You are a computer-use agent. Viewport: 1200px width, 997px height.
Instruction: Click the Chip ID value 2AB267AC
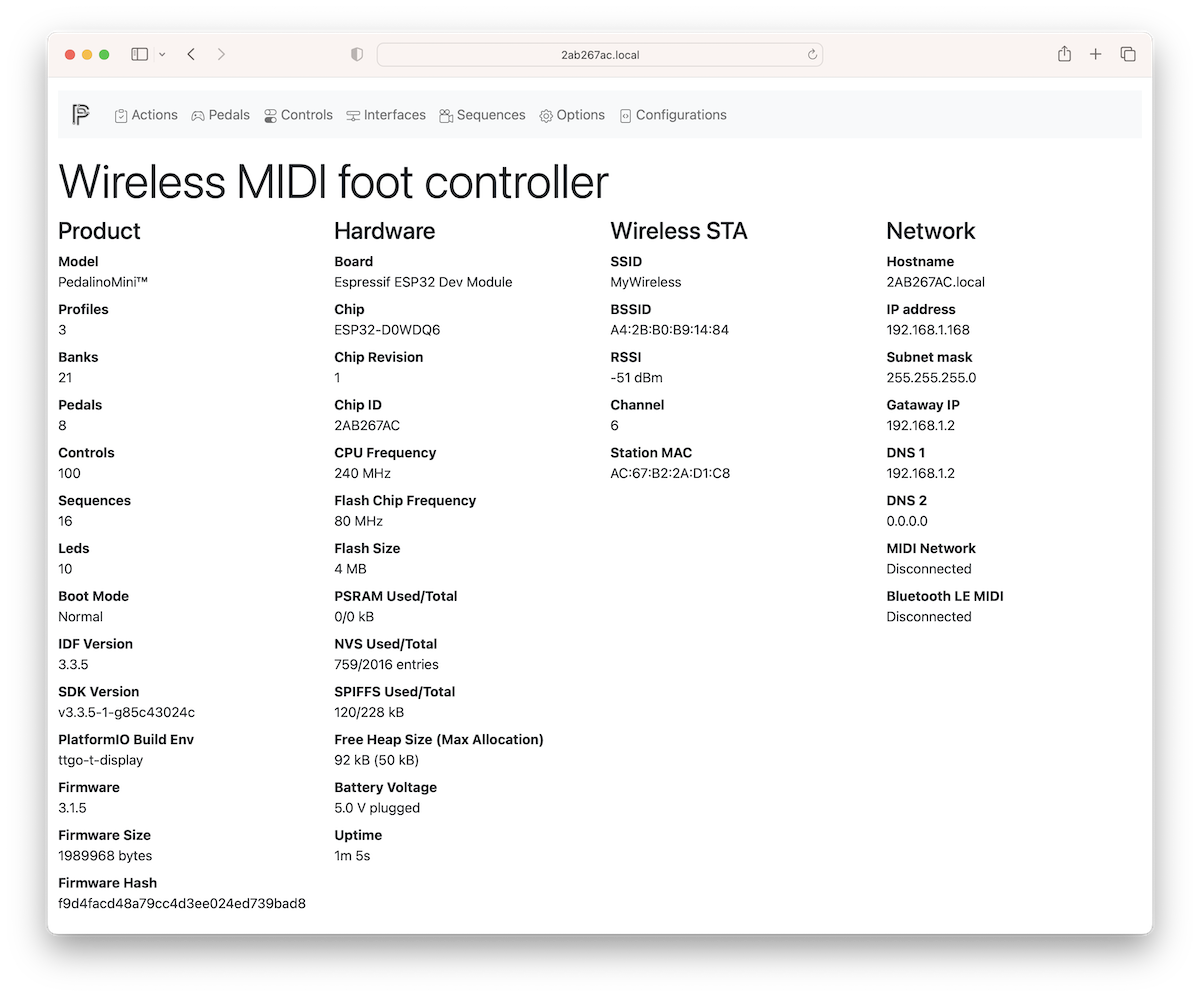tap(367, 425)
